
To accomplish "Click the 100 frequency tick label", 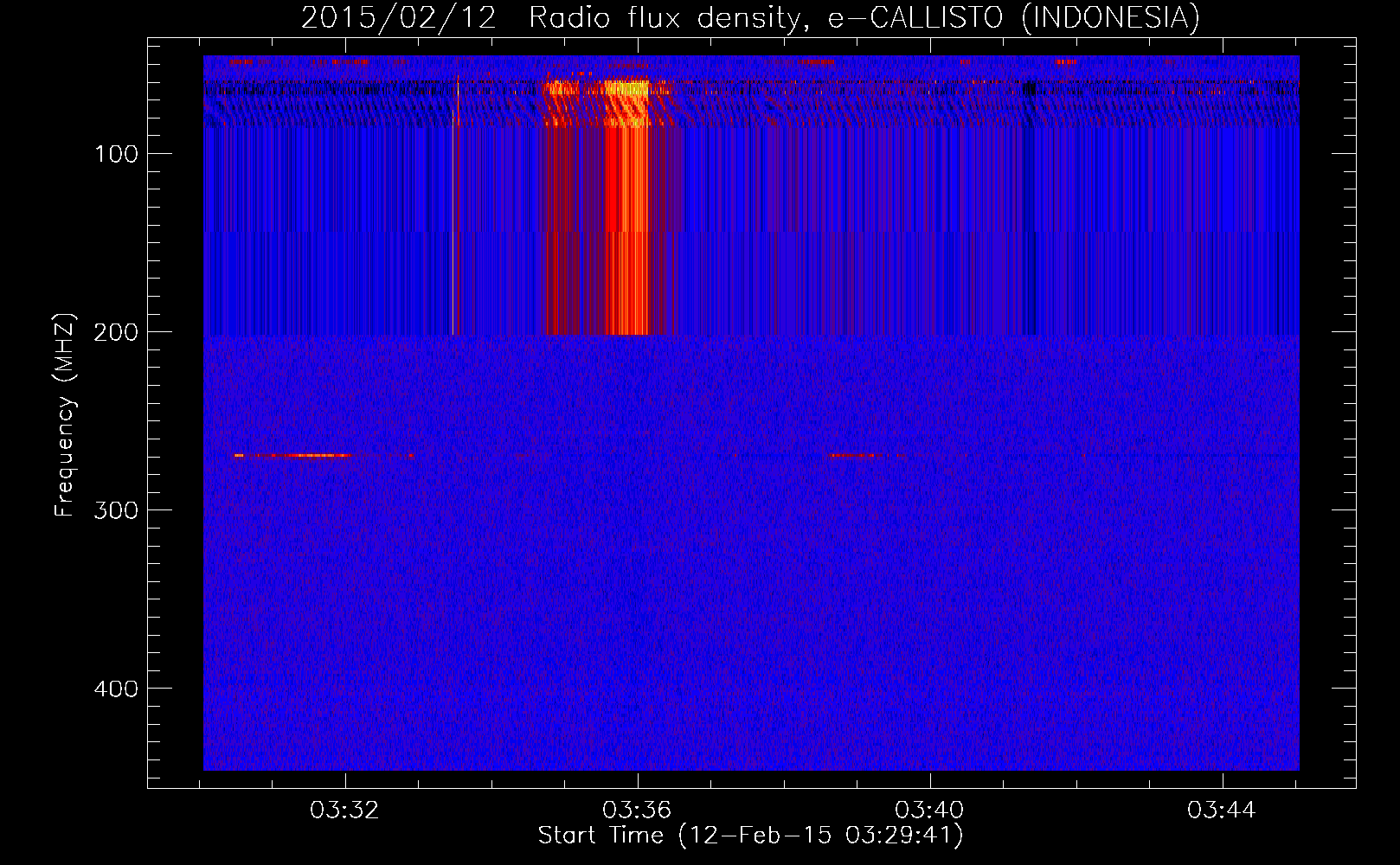I will click(x=116, y=154).
